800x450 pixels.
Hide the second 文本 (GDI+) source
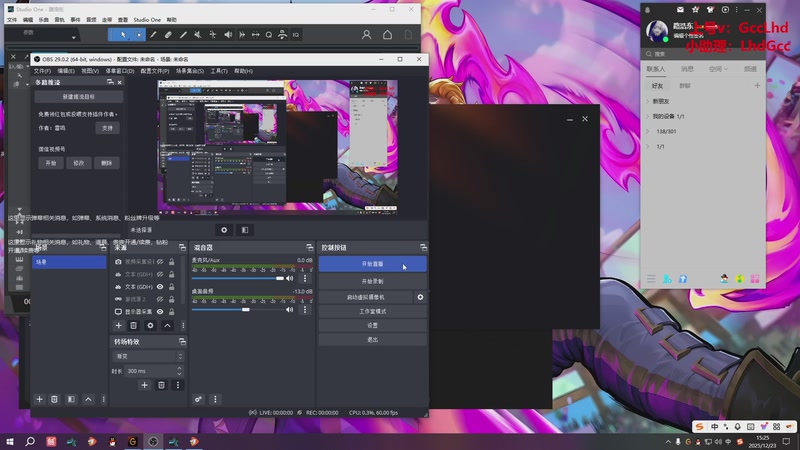(x=160, y=287)
